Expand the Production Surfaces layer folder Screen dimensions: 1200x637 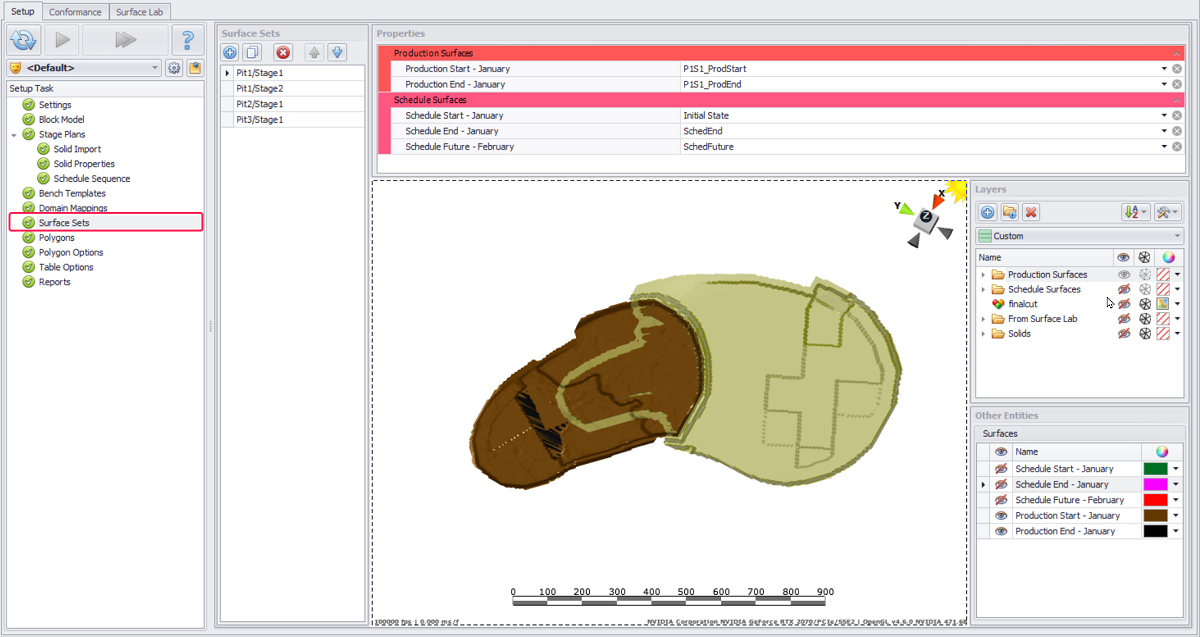click(983, 274)
